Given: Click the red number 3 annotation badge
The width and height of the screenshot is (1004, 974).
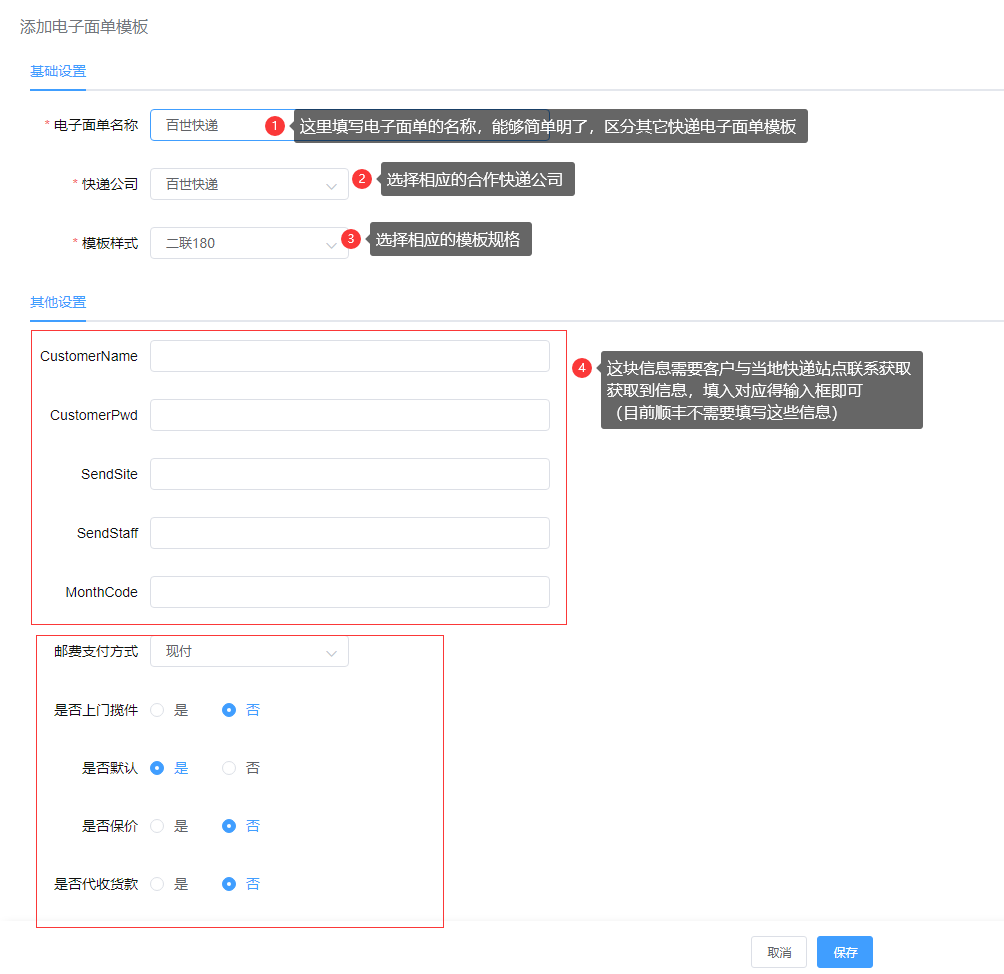Looking at the screenshot, I should click(x=351, y=239).
